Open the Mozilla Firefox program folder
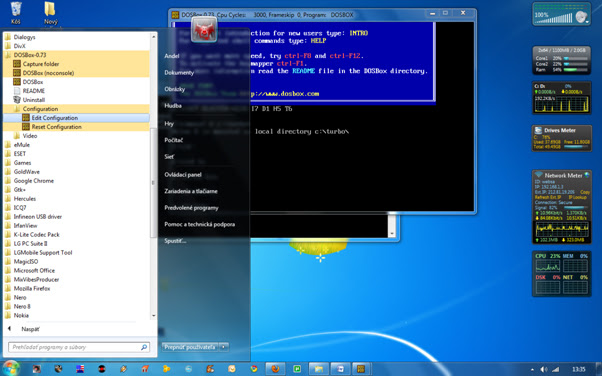 76,288
